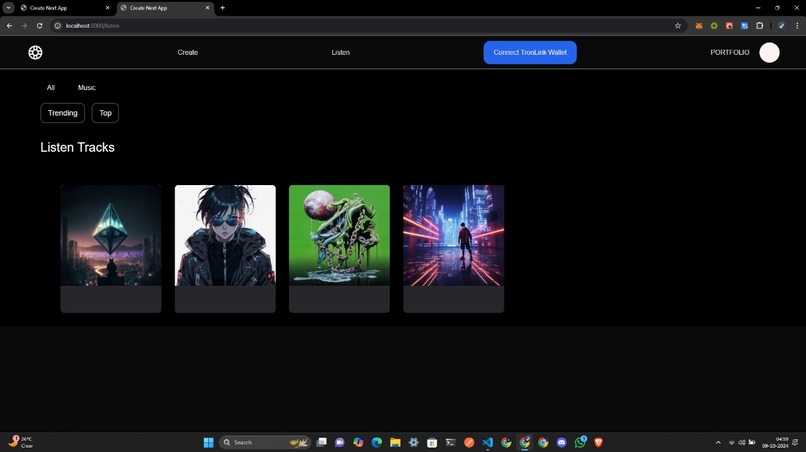Open Task View on the taskbar
This screenshot has width=806, height=452.
[x=322, y=442]
